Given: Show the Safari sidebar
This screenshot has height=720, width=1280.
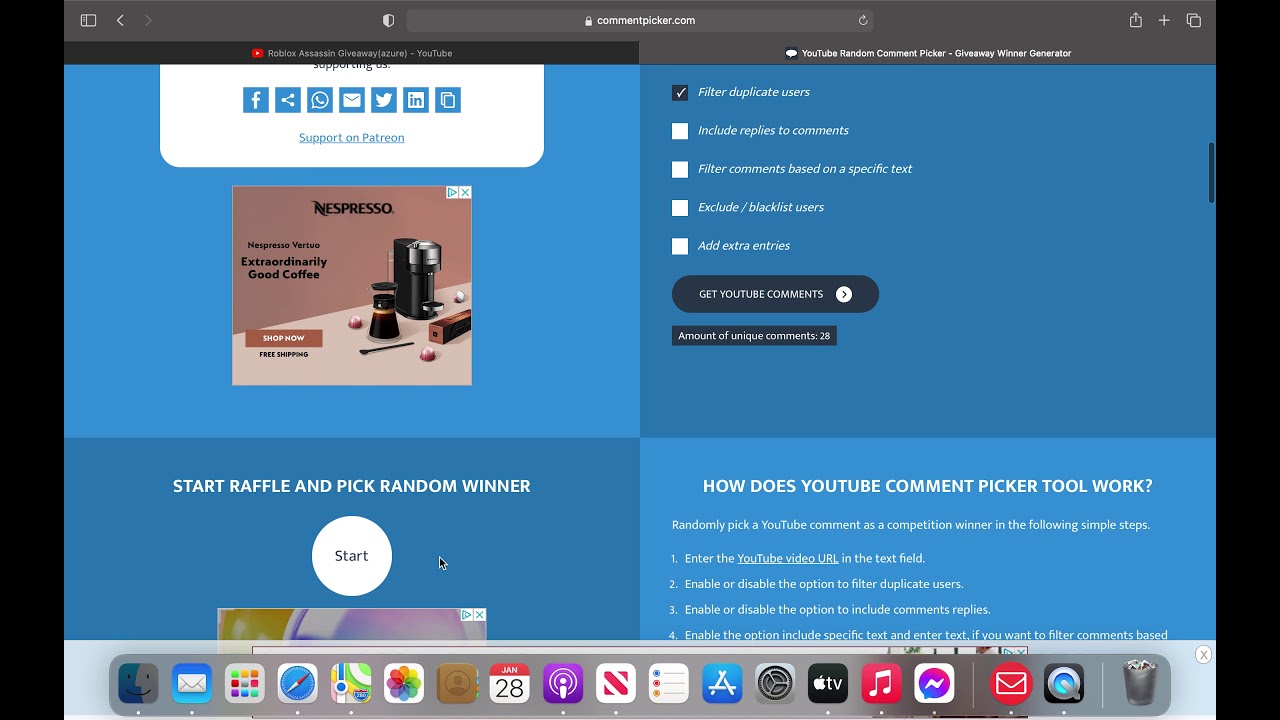Looking at the screenshot, I should 88,20.
